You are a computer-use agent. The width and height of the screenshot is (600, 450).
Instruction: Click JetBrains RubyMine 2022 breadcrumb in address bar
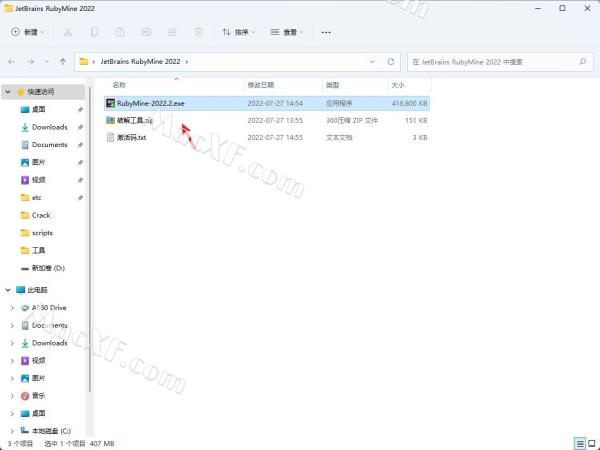[140, 62]
